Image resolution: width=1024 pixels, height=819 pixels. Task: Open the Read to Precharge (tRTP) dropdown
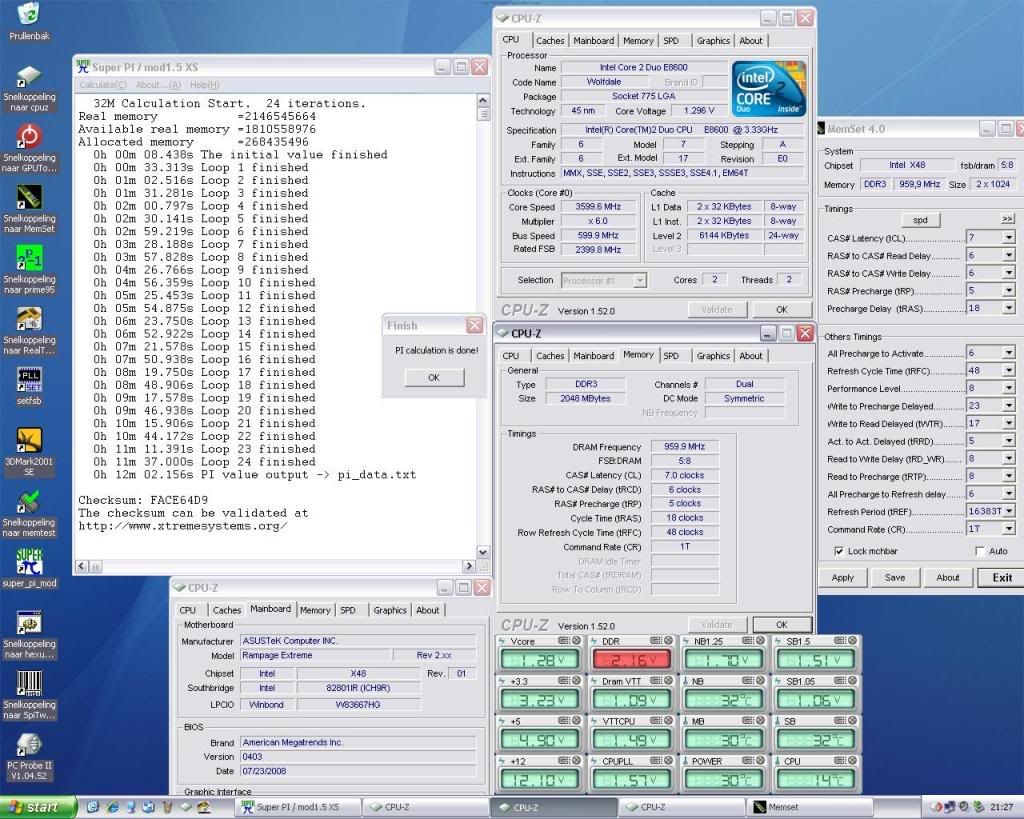coord(1009,476)
